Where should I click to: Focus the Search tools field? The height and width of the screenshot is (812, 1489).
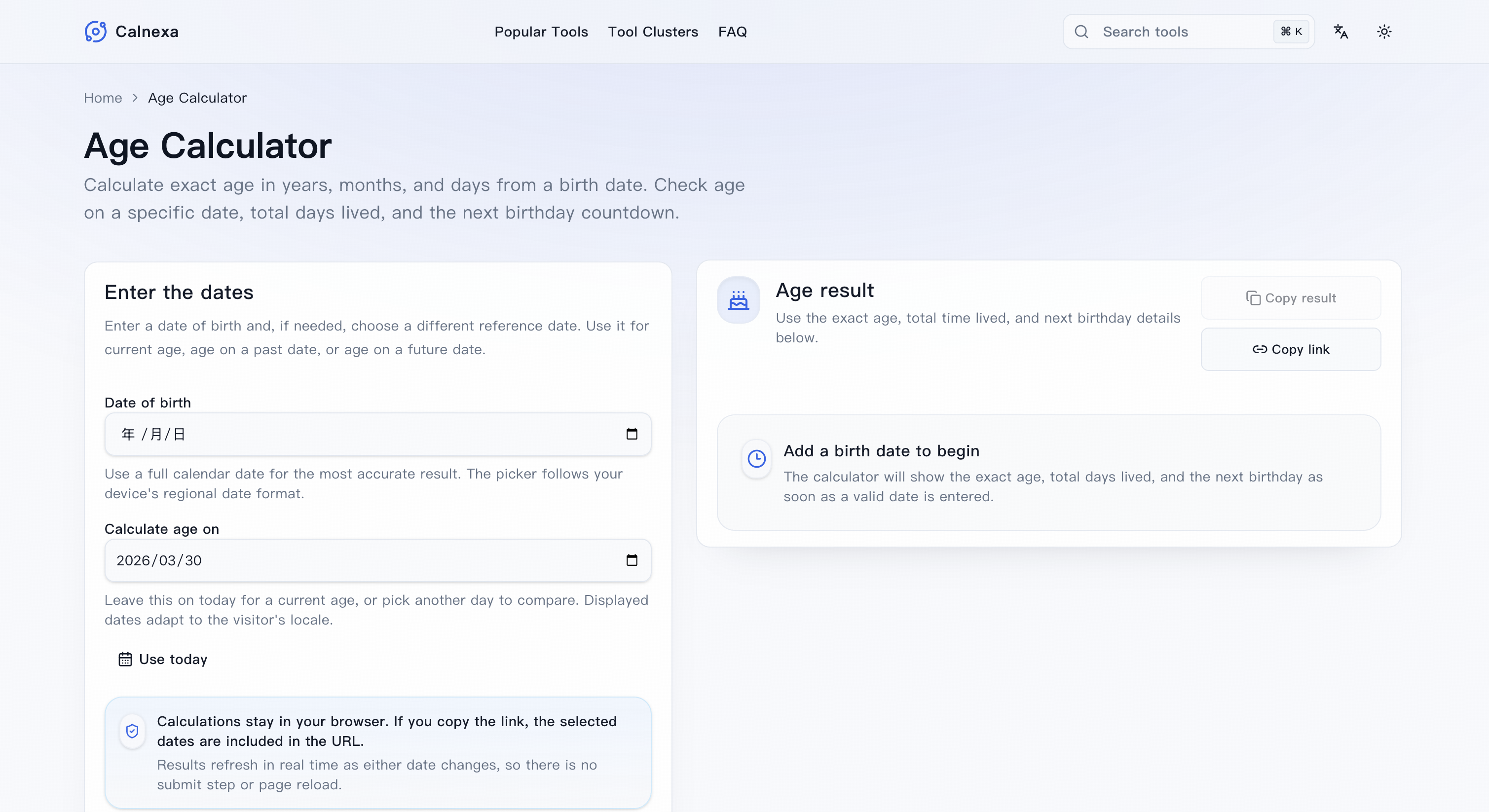(1189, 31)
